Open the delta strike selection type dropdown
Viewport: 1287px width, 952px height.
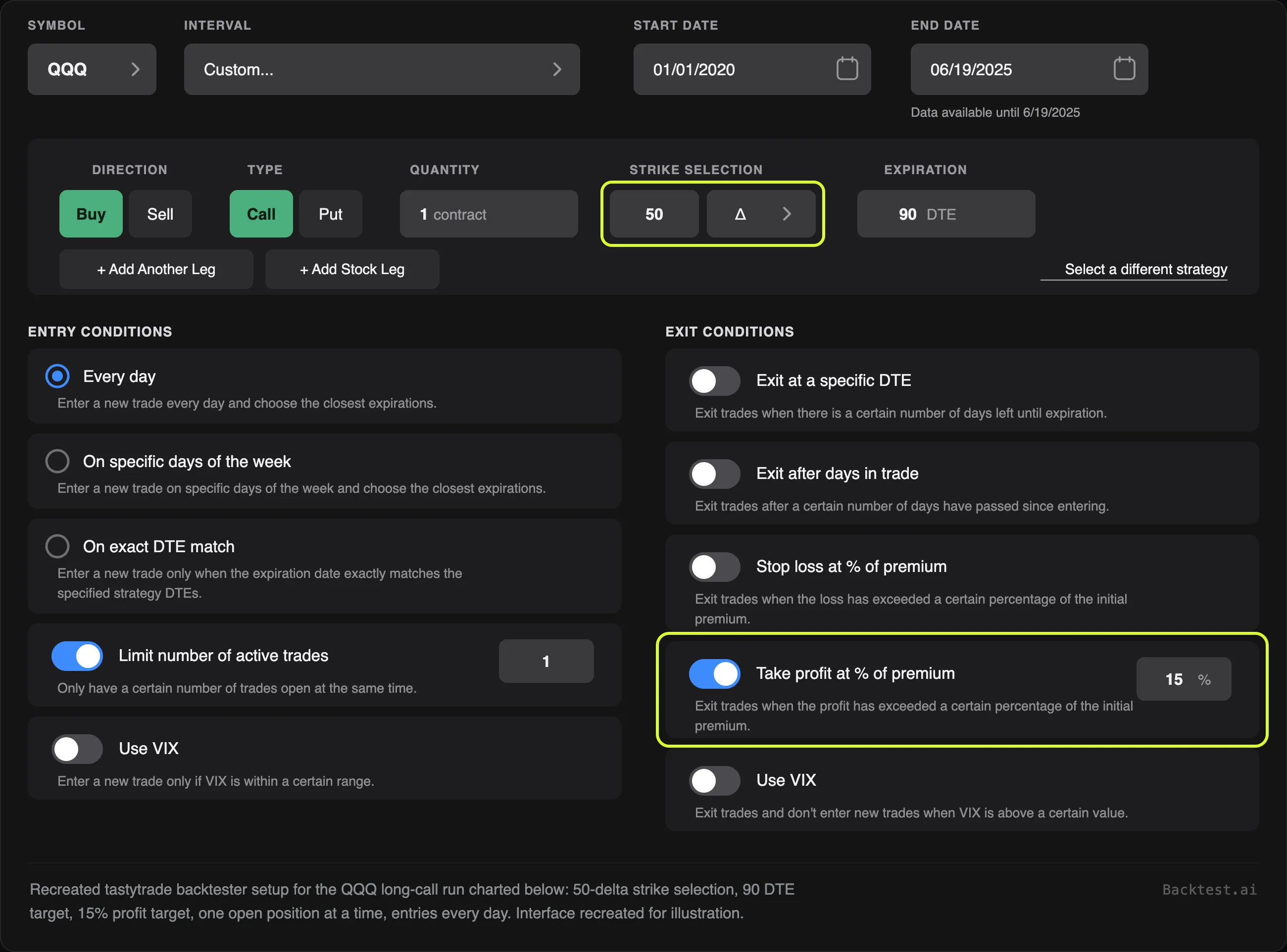[761, 214]
